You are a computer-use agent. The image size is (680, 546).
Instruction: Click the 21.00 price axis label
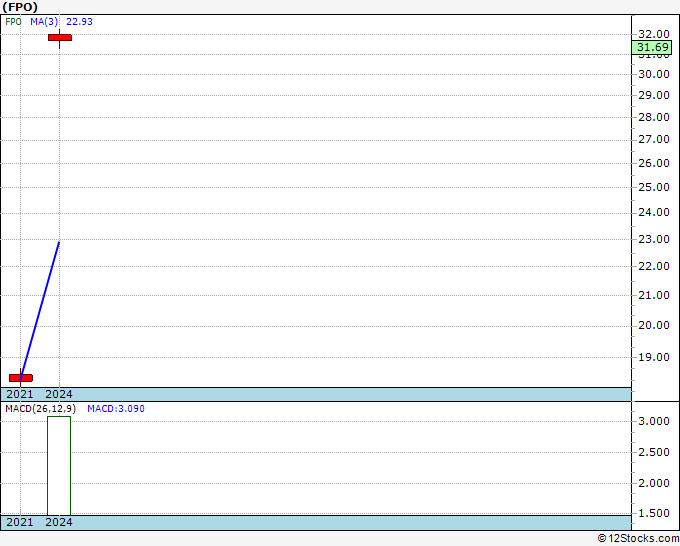654,295
